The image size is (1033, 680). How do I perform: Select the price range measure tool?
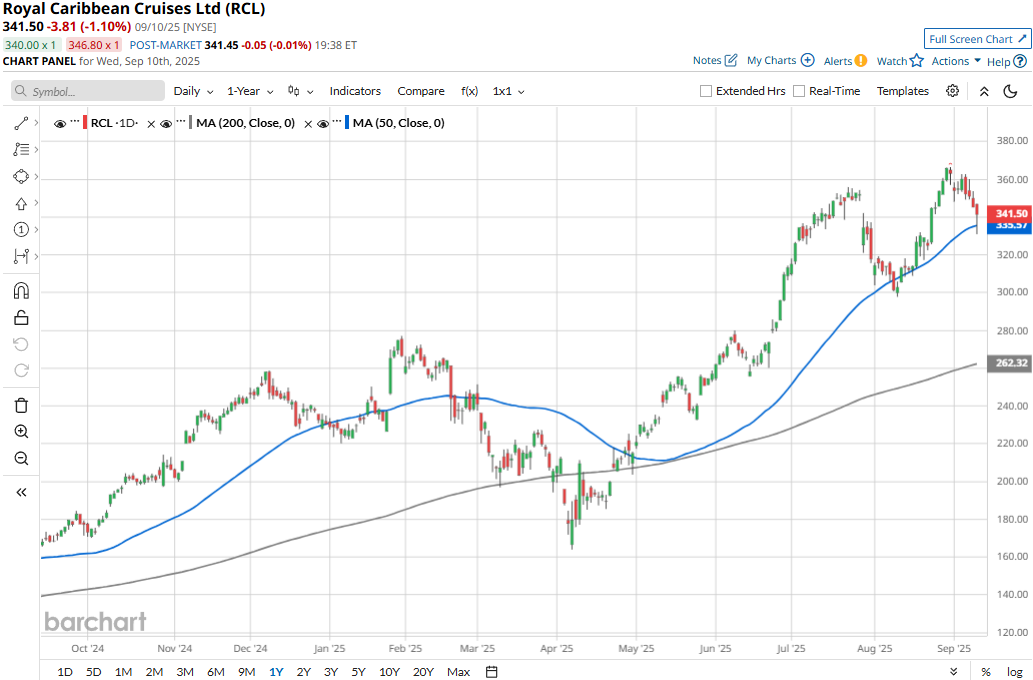21,256
